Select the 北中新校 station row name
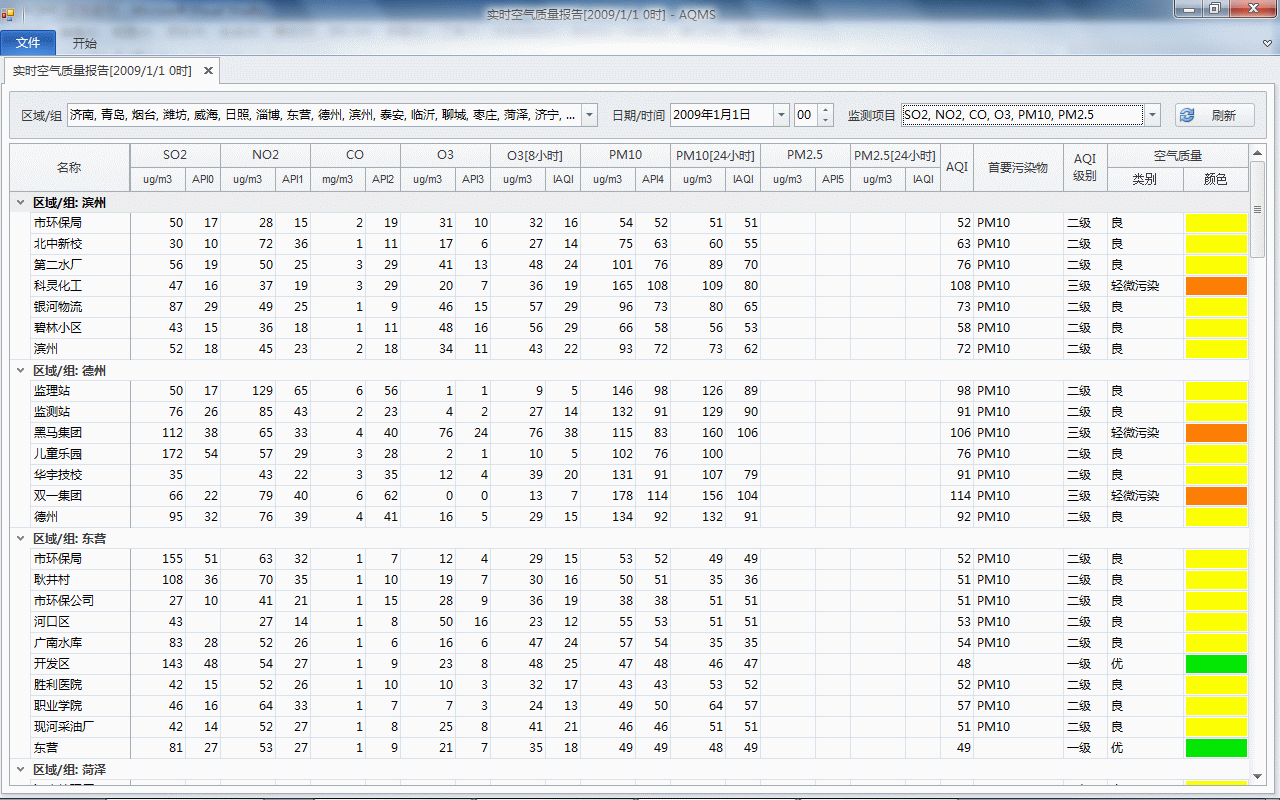 coord(58,244)
